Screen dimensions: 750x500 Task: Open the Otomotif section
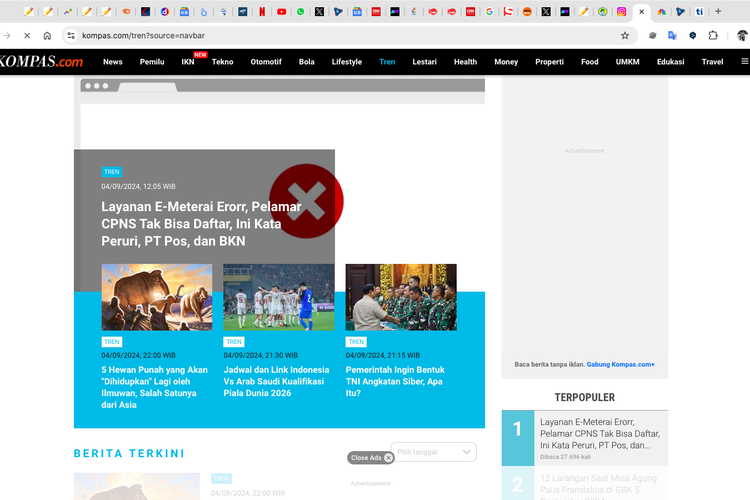pos(266,62)
